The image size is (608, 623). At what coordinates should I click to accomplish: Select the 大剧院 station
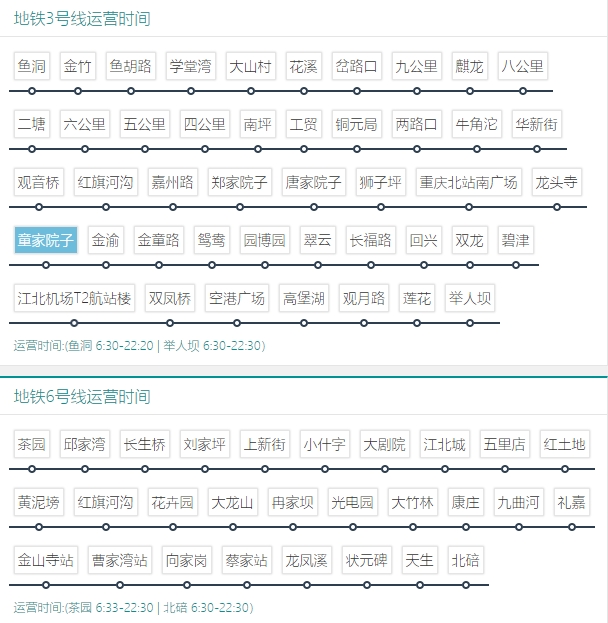click(x=385, y=444)
